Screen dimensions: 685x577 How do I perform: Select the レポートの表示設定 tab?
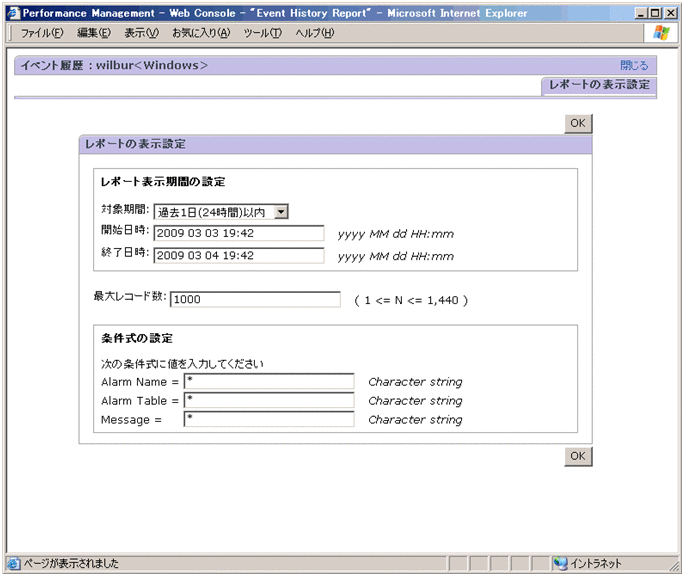tap(599, 85)
